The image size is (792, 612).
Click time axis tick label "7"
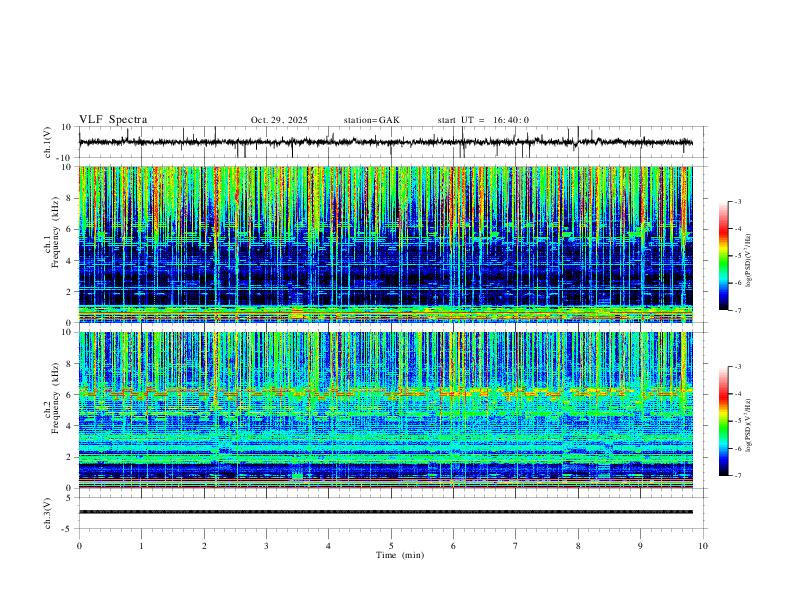point(516,546)
